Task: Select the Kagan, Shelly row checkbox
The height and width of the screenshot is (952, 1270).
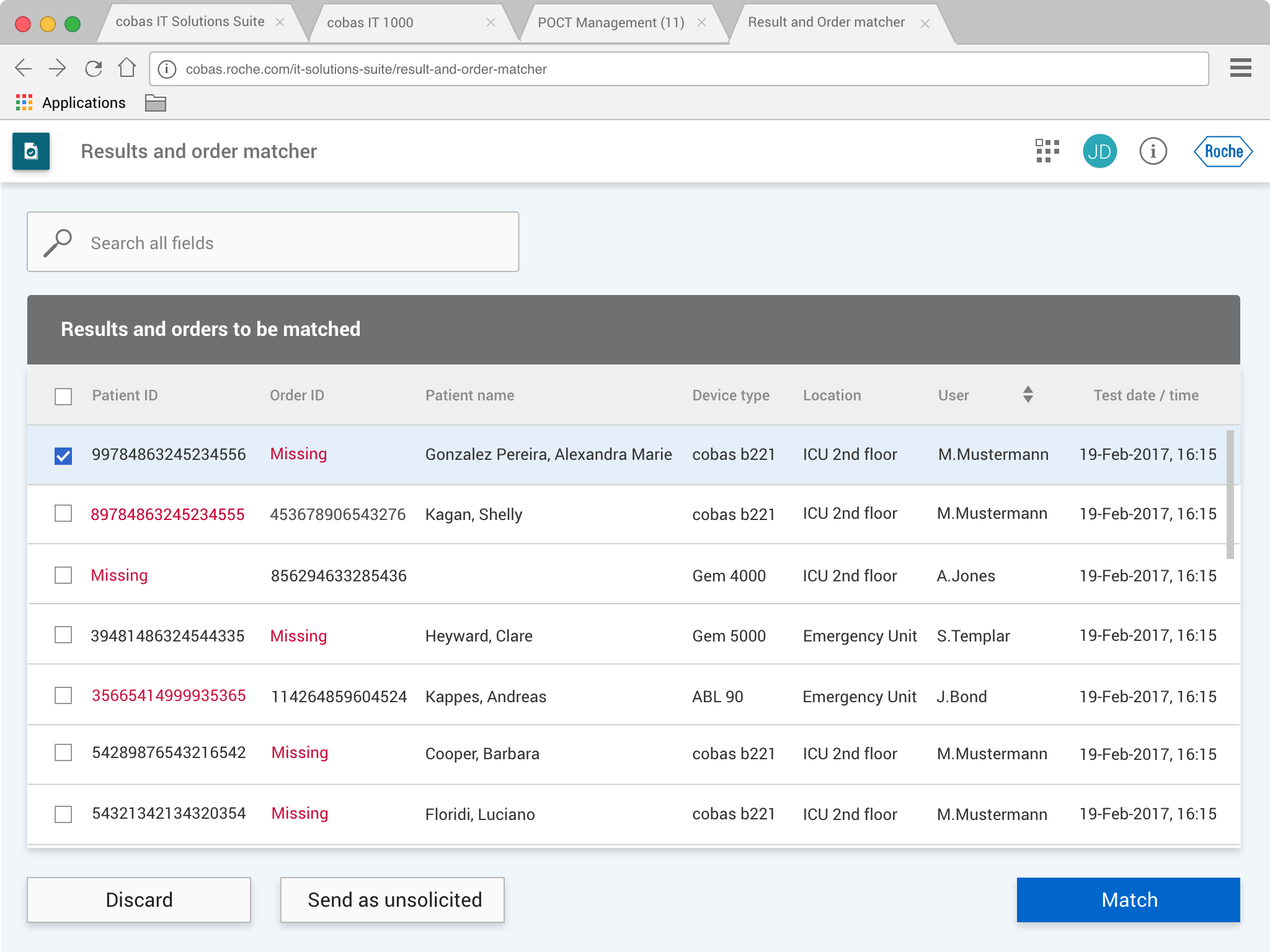Action: pyautogui.click(x=63, y=514)
